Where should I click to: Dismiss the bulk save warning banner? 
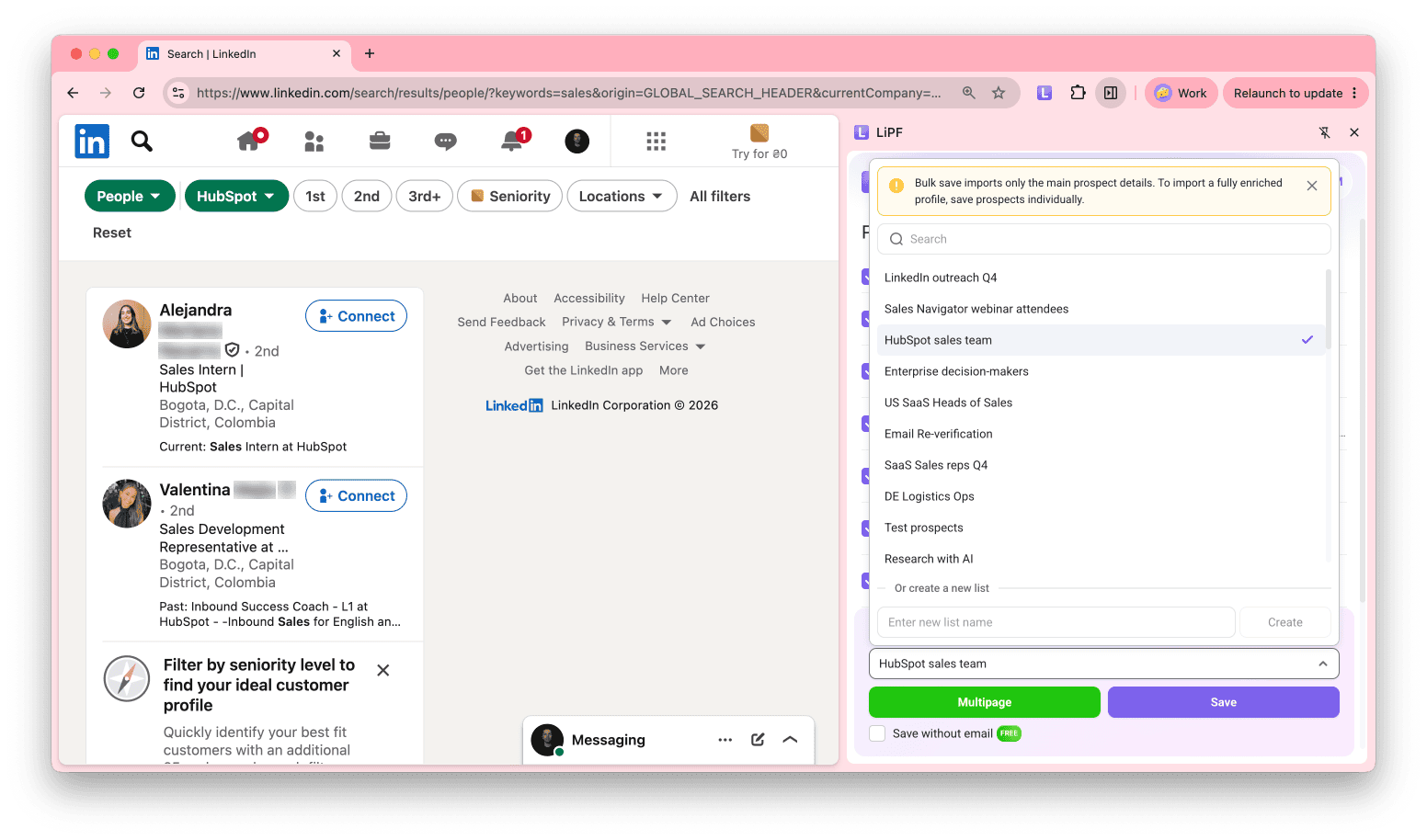click(x=1312, y=186)
